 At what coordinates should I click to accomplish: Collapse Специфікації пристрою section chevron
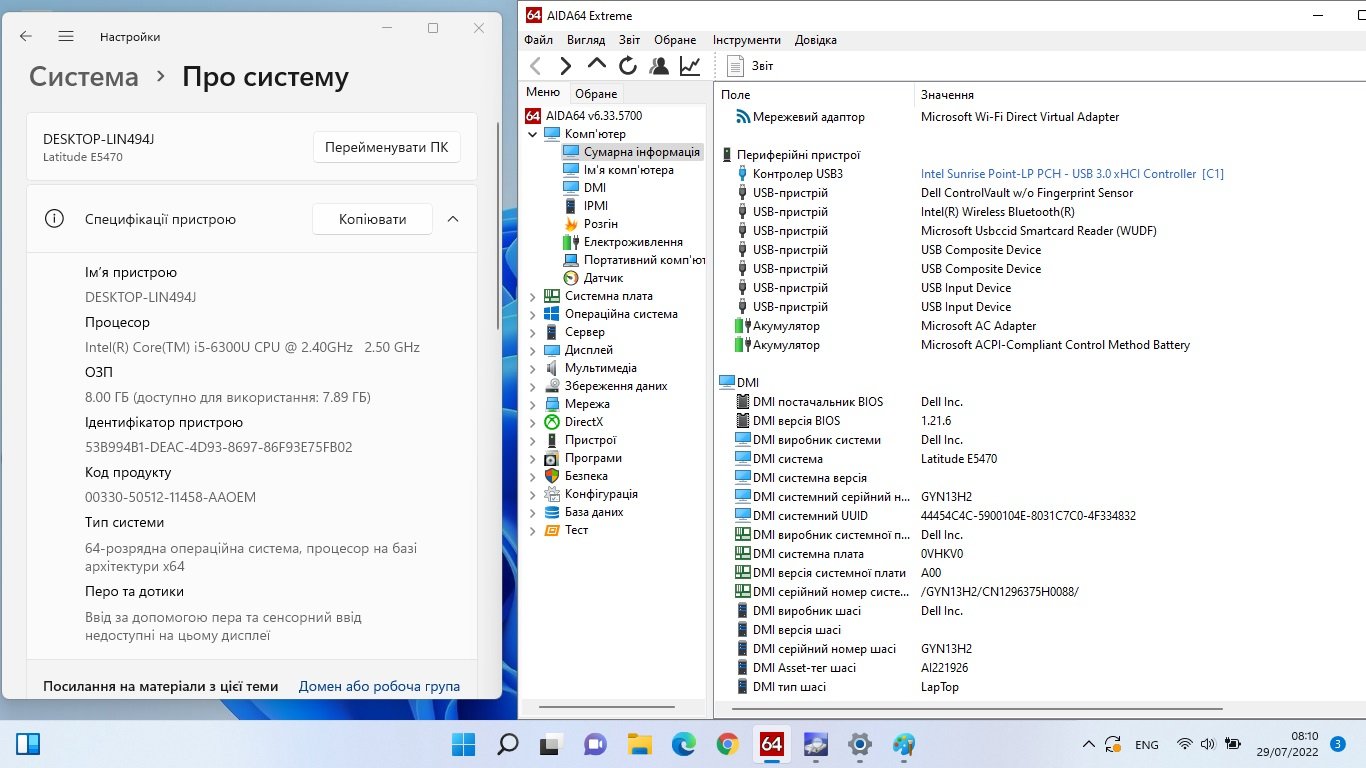tap(453, 219)
